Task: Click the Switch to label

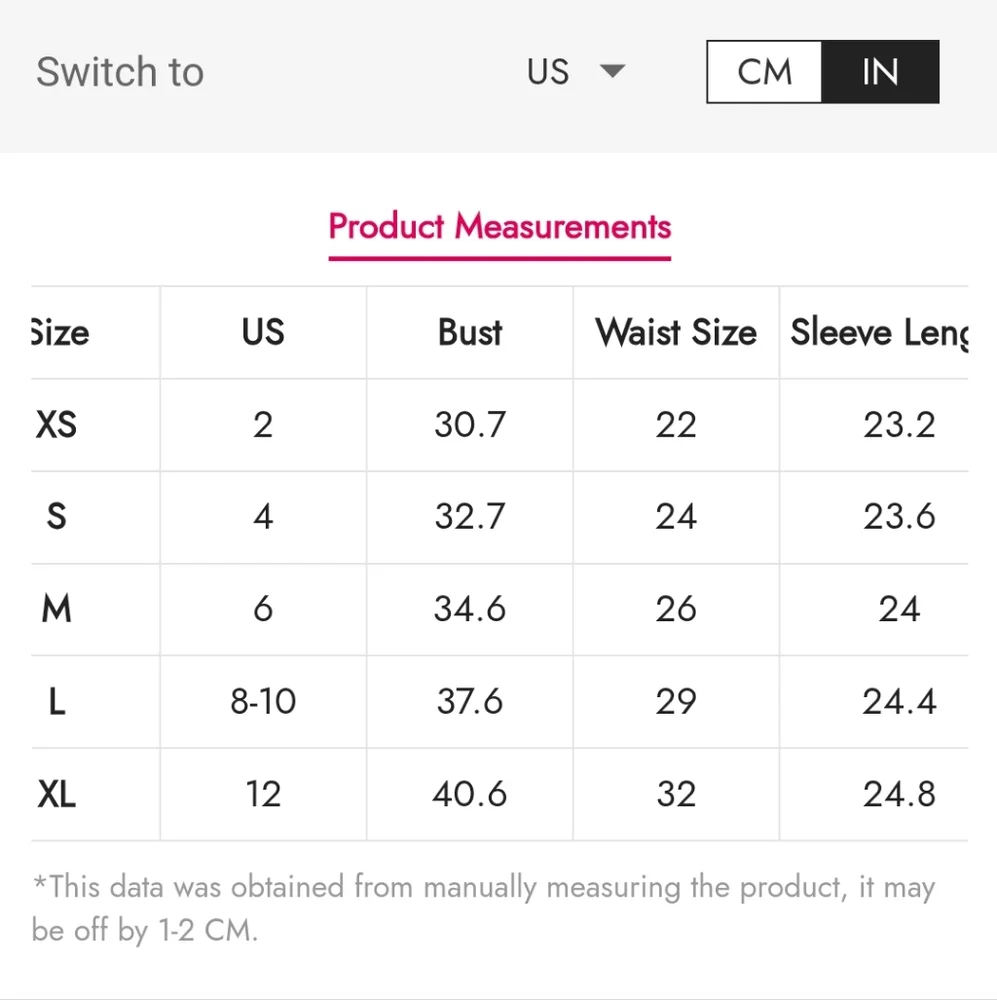Action: (120, 71)
